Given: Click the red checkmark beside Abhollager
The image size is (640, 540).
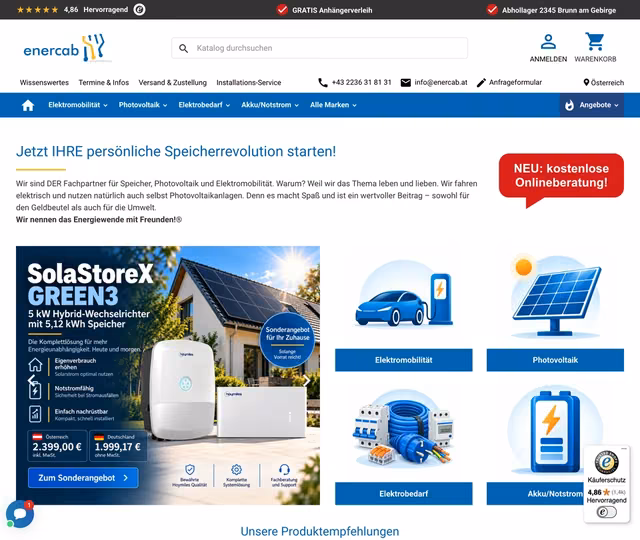Looking at the screenshot, I should (492, 10).
